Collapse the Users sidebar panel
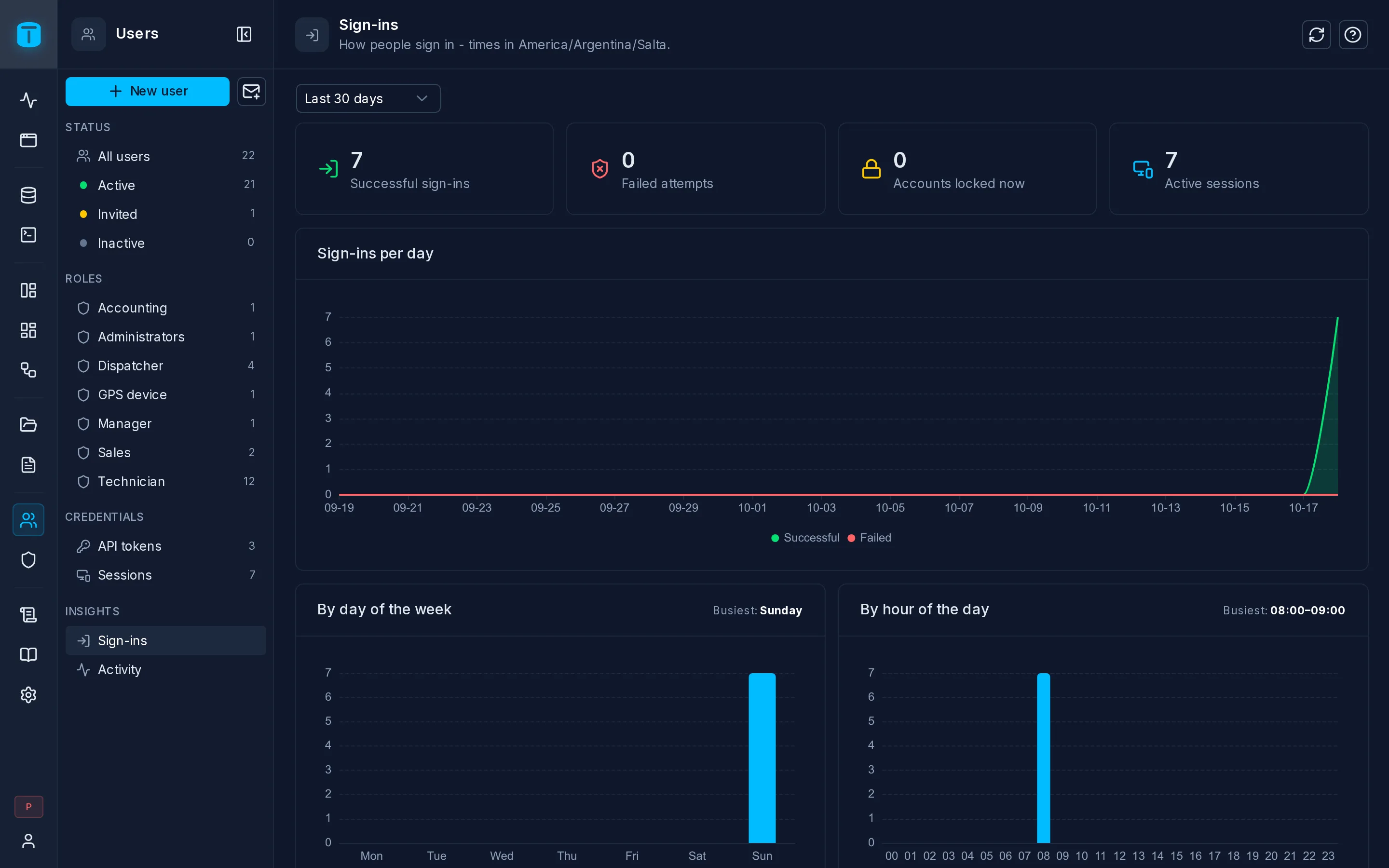The image size is (1389, 868). [244, 34]
